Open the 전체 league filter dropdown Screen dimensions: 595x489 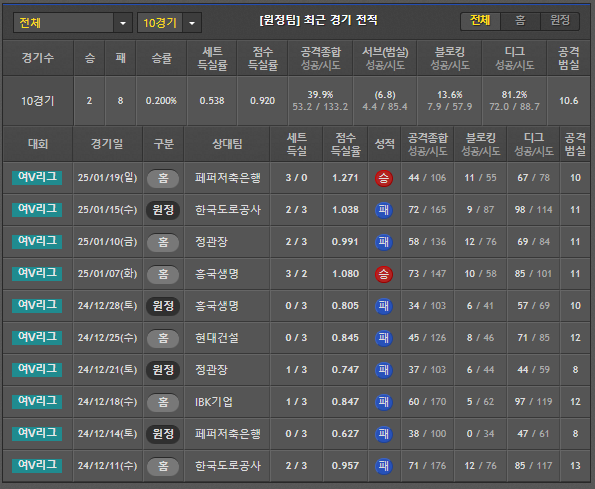pos(72,23)
